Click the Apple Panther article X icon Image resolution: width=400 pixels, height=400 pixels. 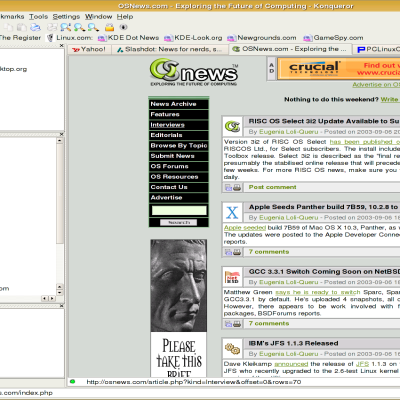232,212
